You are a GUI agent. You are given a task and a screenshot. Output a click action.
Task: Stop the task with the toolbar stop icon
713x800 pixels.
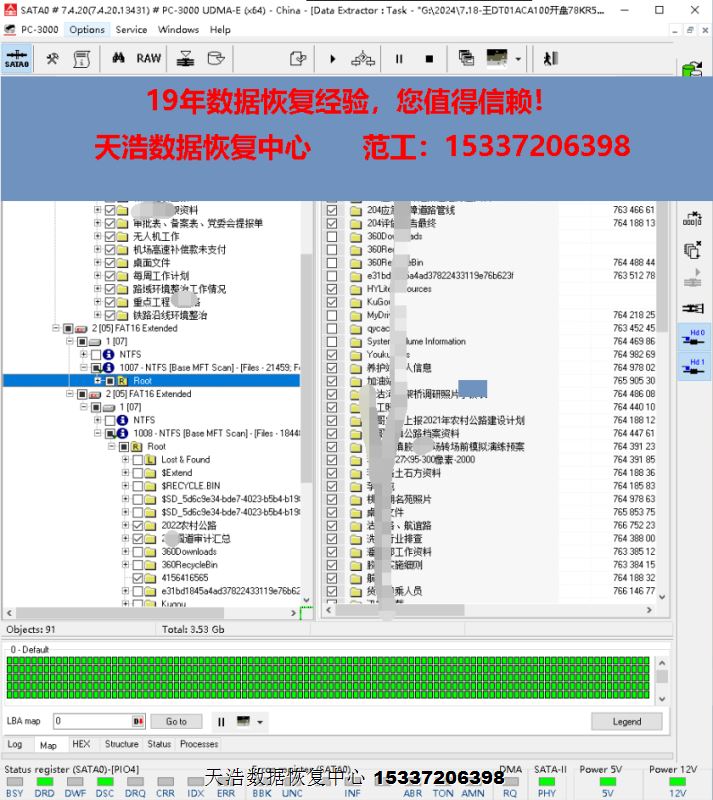pyautogui.click(x=429, y=59)
